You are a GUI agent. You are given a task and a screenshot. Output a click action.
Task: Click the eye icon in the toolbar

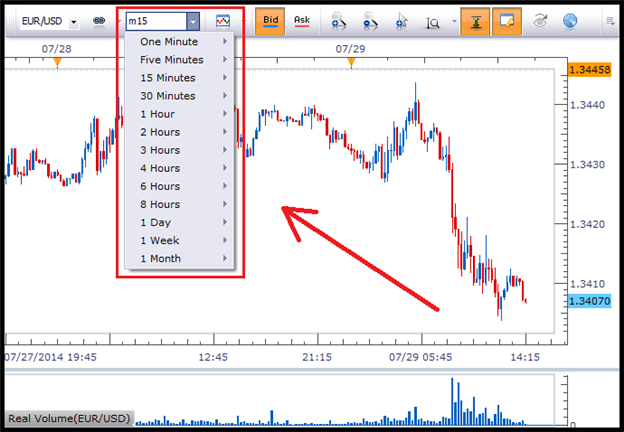tap(540, 21)
